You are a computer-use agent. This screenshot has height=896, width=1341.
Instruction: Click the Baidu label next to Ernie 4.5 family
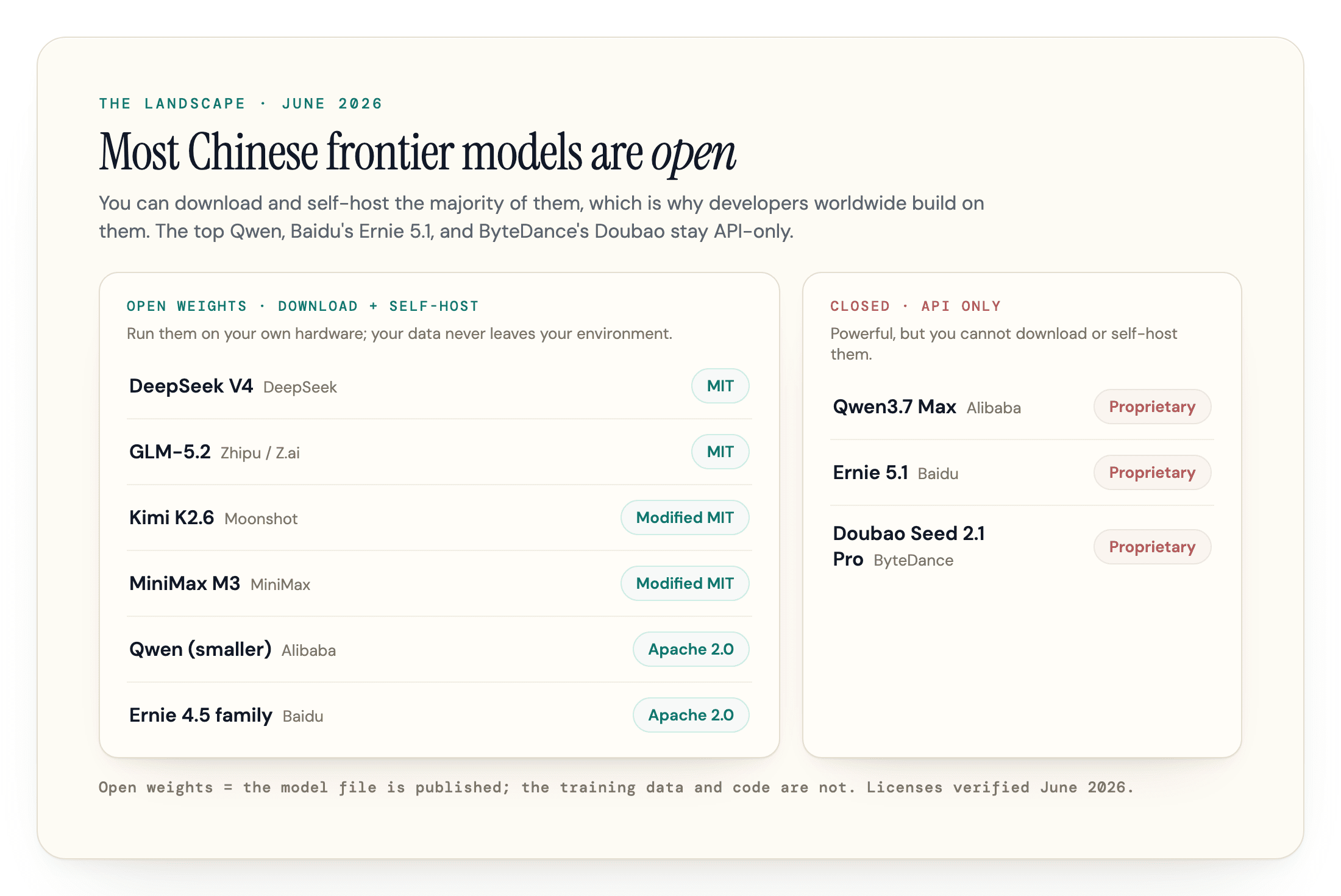coord(303,716)
